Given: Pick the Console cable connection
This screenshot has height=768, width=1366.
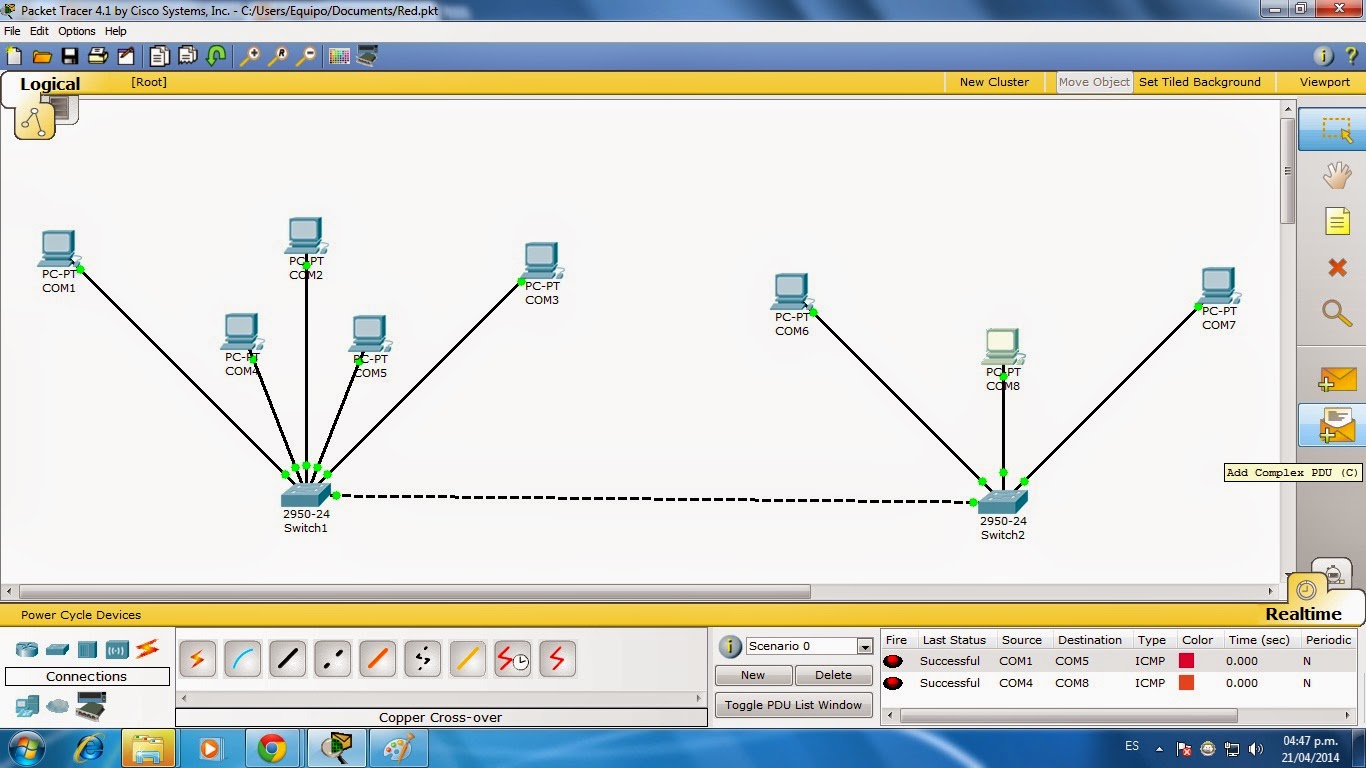Looking at the screenshot, I should click(242, 659).
